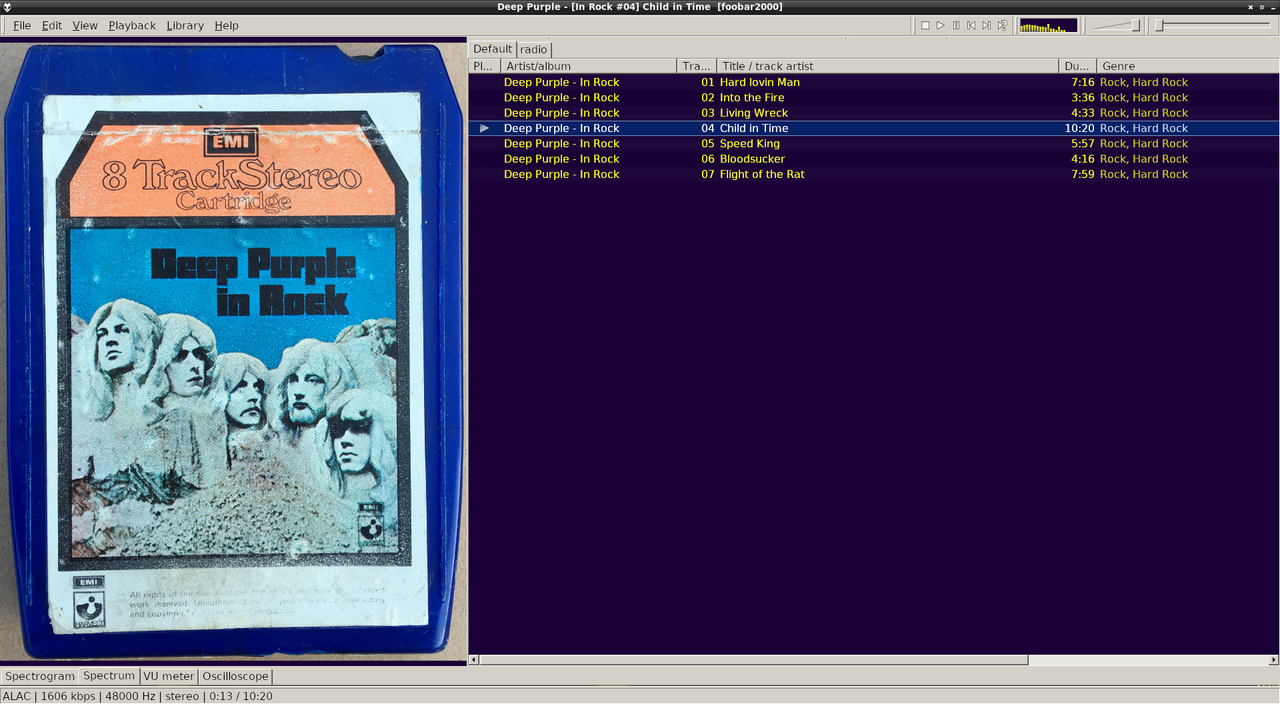Select track 02 Into the Fire
1280x704 pixels.
874,98
